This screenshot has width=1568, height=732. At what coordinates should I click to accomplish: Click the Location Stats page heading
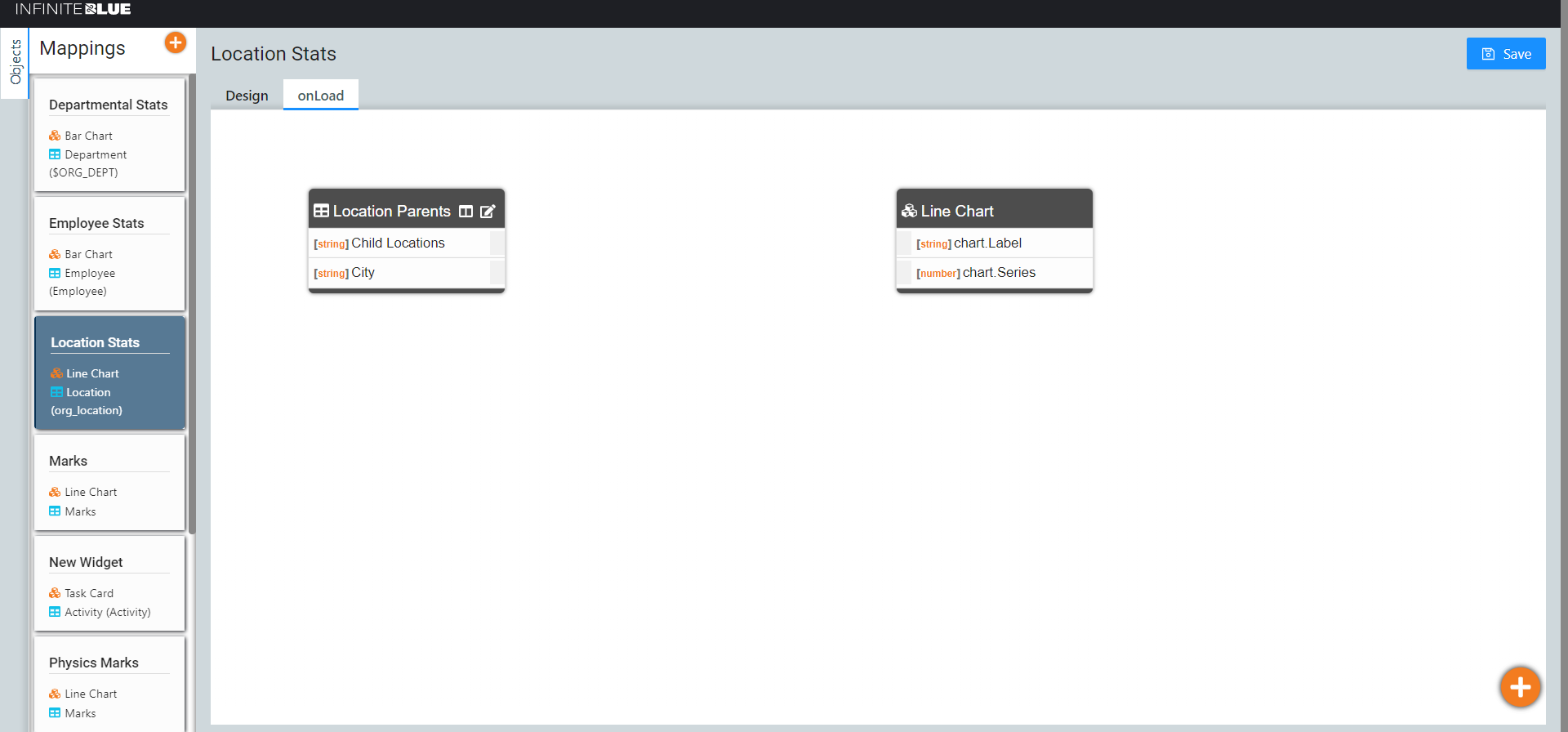pyautogui.click(x=274, y=54)
